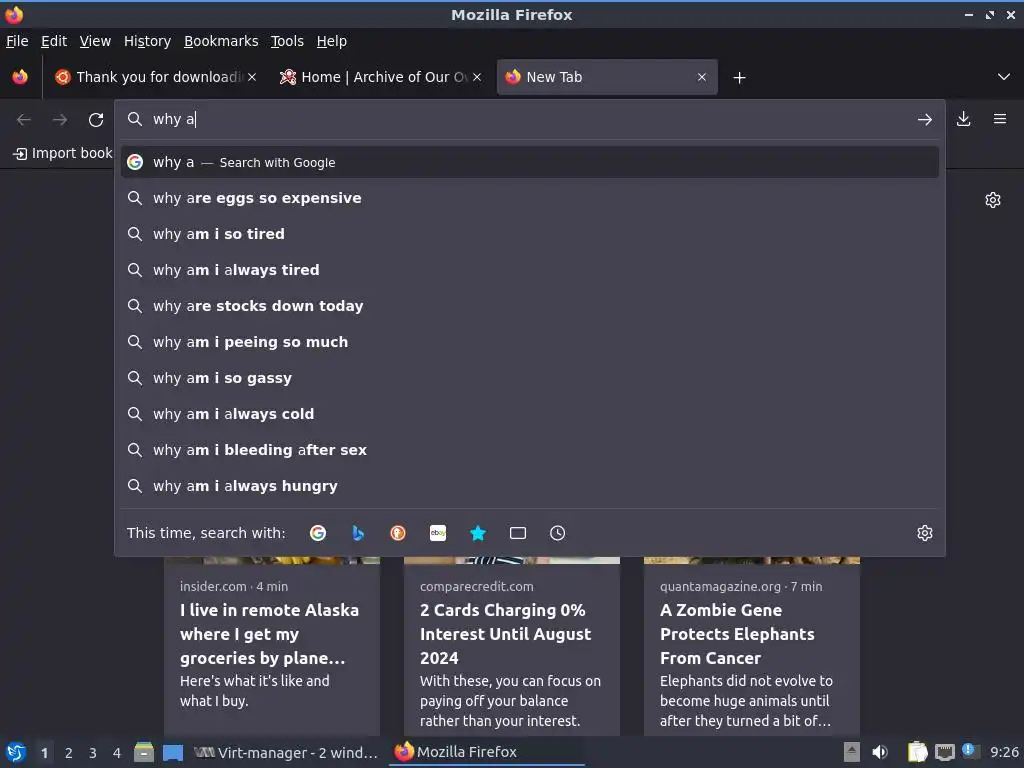Open 'A Zombie Gene Protects Elephants' article
1024x768 pixels.
click(x=752, y=647)
